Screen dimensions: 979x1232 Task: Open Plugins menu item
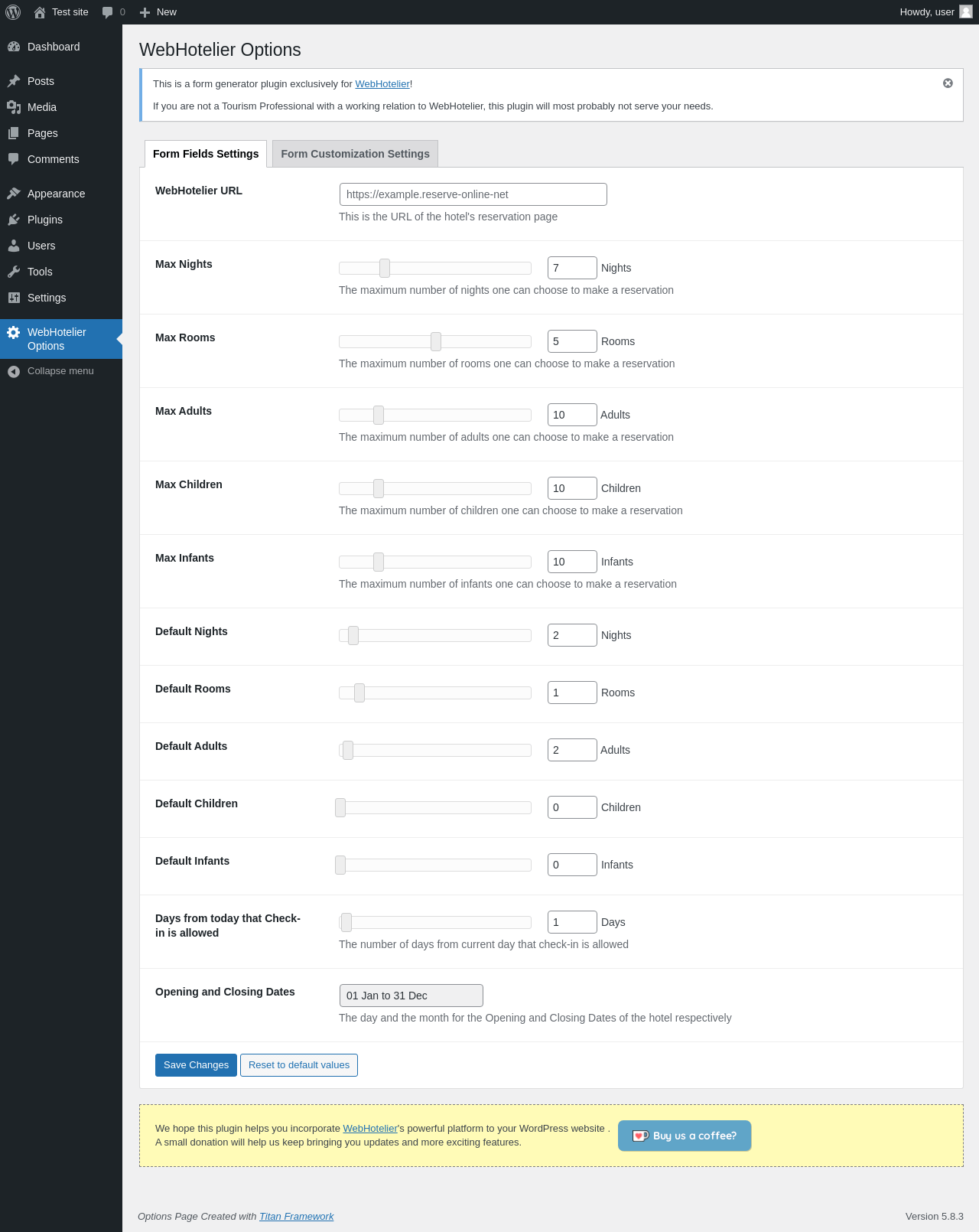pos(61,220)
